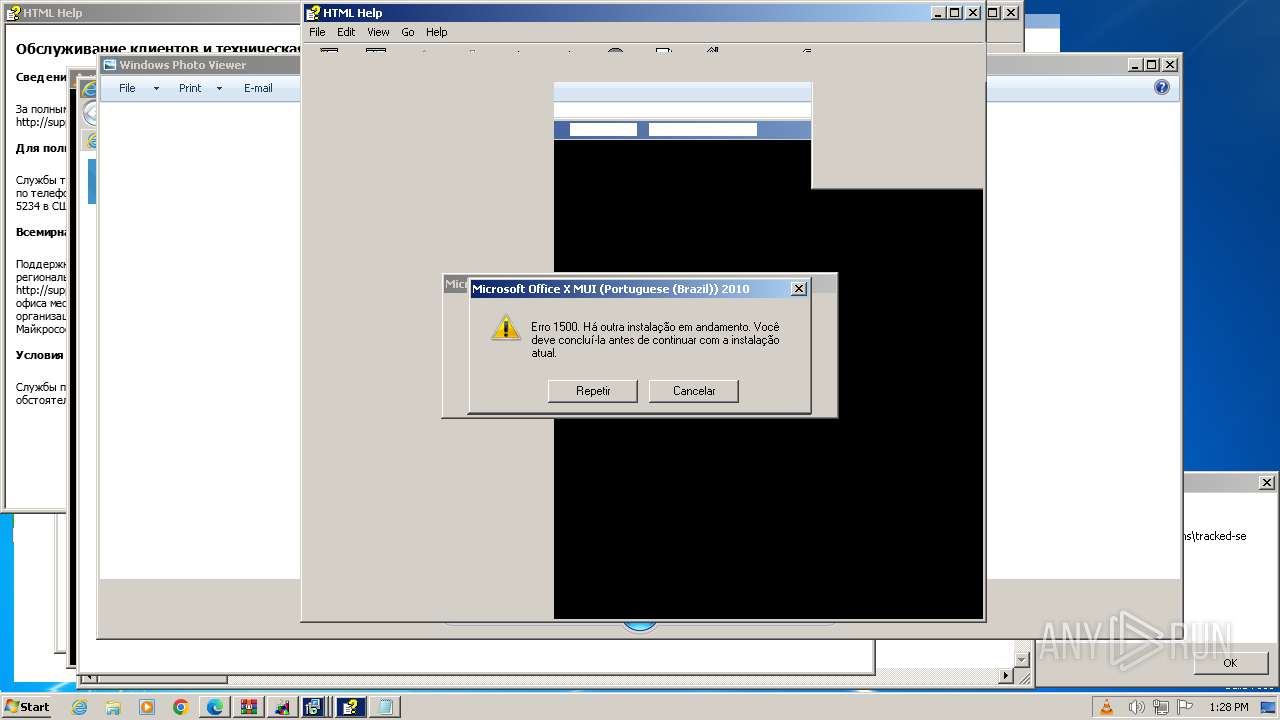
Task: Launch Internet Explorer from the taskbar
Action: coord(80,707)
